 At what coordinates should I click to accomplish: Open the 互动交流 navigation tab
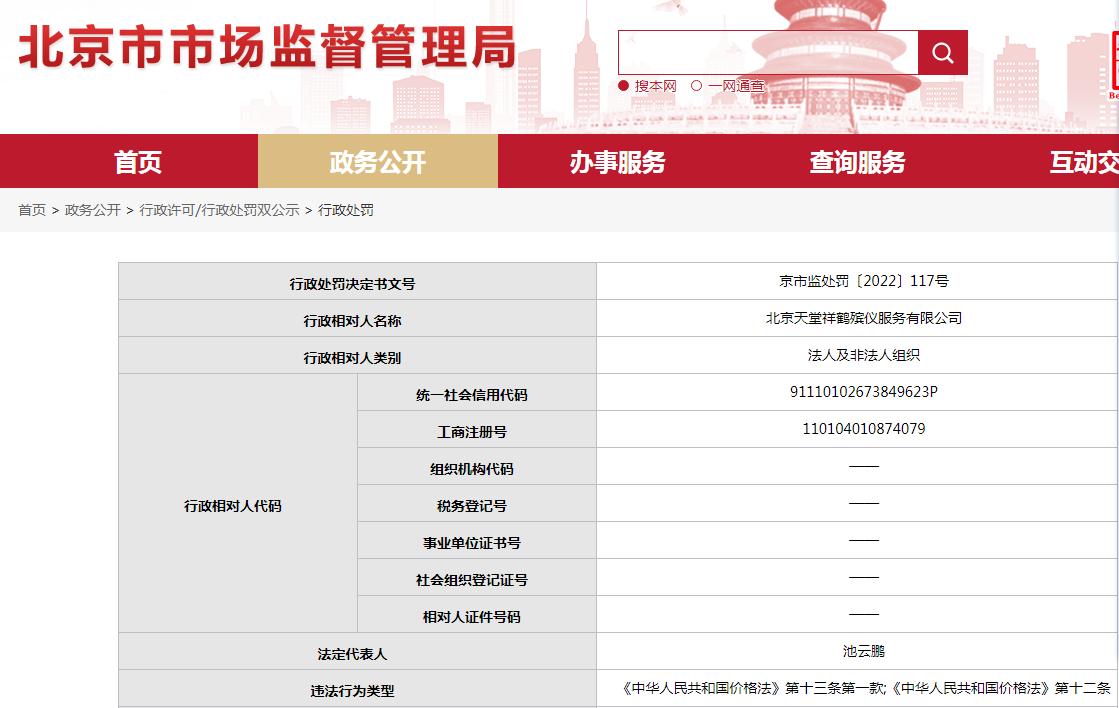tap(1084, 162)
